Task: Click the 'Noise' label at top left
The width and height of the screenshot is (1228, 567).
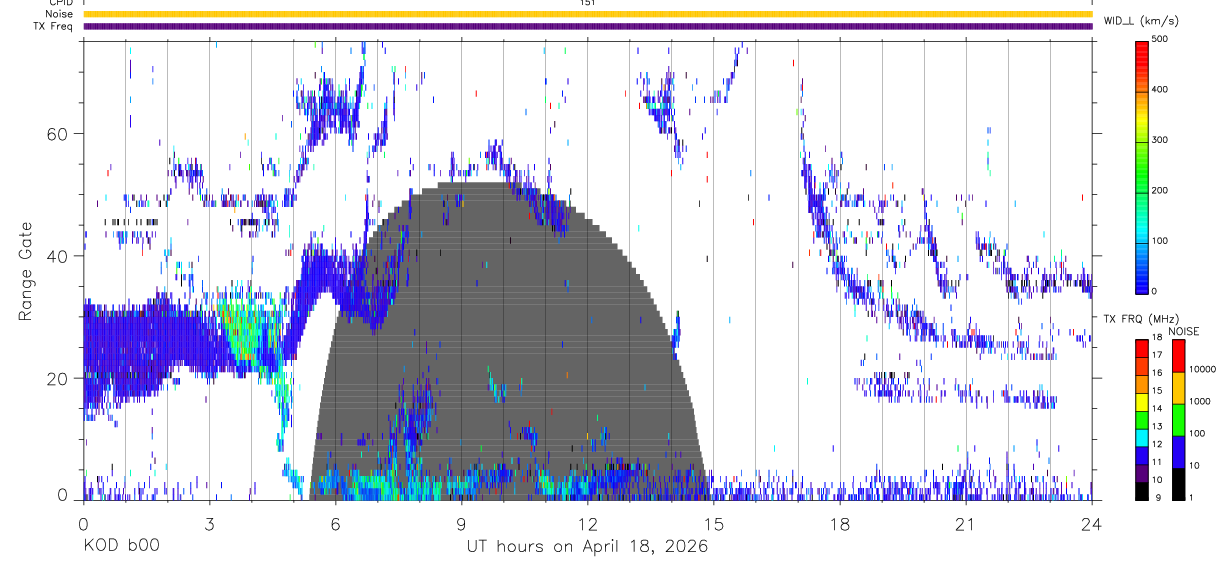Action: (57, 14)
